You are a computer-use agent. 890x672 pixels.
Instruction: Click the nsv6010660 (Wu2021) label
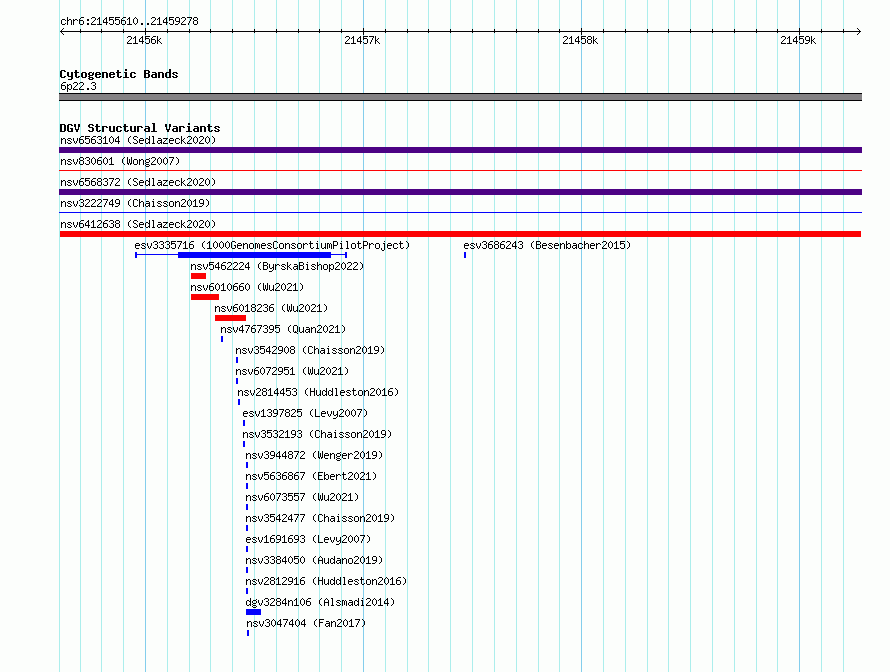point(247,287)
